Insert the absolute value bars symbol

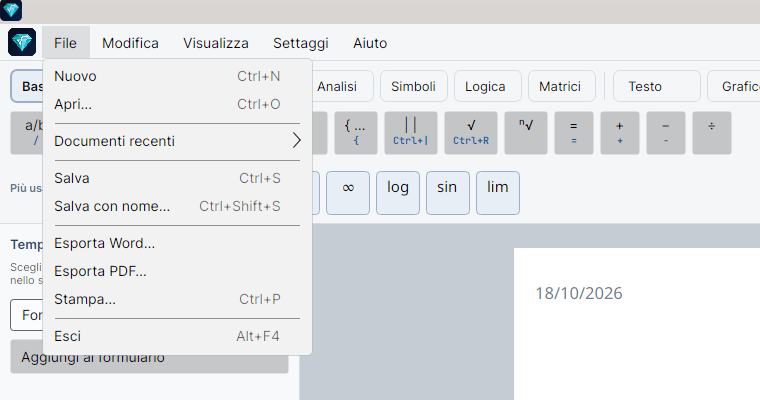pyautogui.click(x=411, y=133)
